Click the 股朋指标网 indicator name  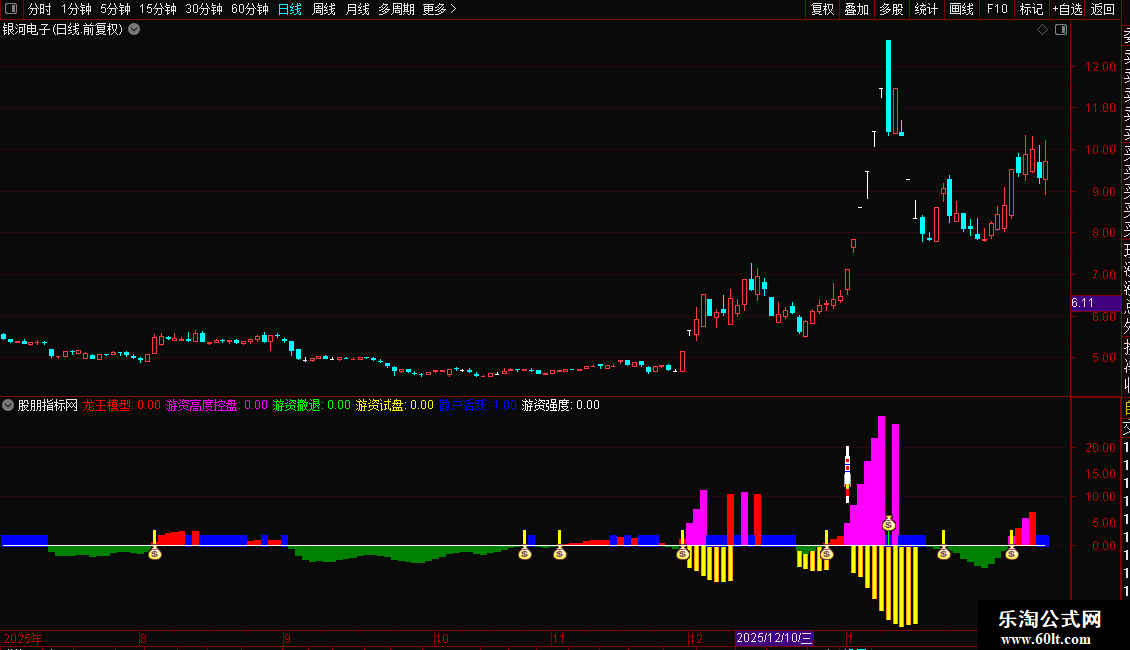point(48,405)
